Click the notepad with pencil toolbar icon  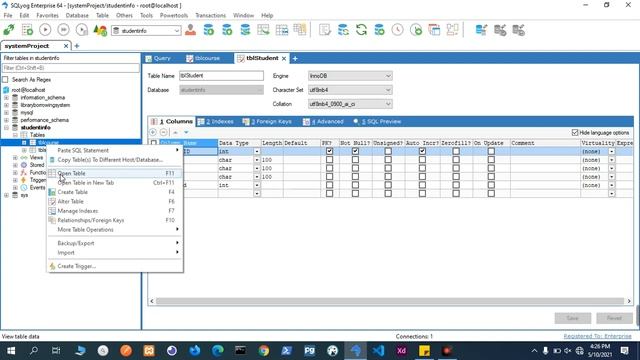[325, 30]
